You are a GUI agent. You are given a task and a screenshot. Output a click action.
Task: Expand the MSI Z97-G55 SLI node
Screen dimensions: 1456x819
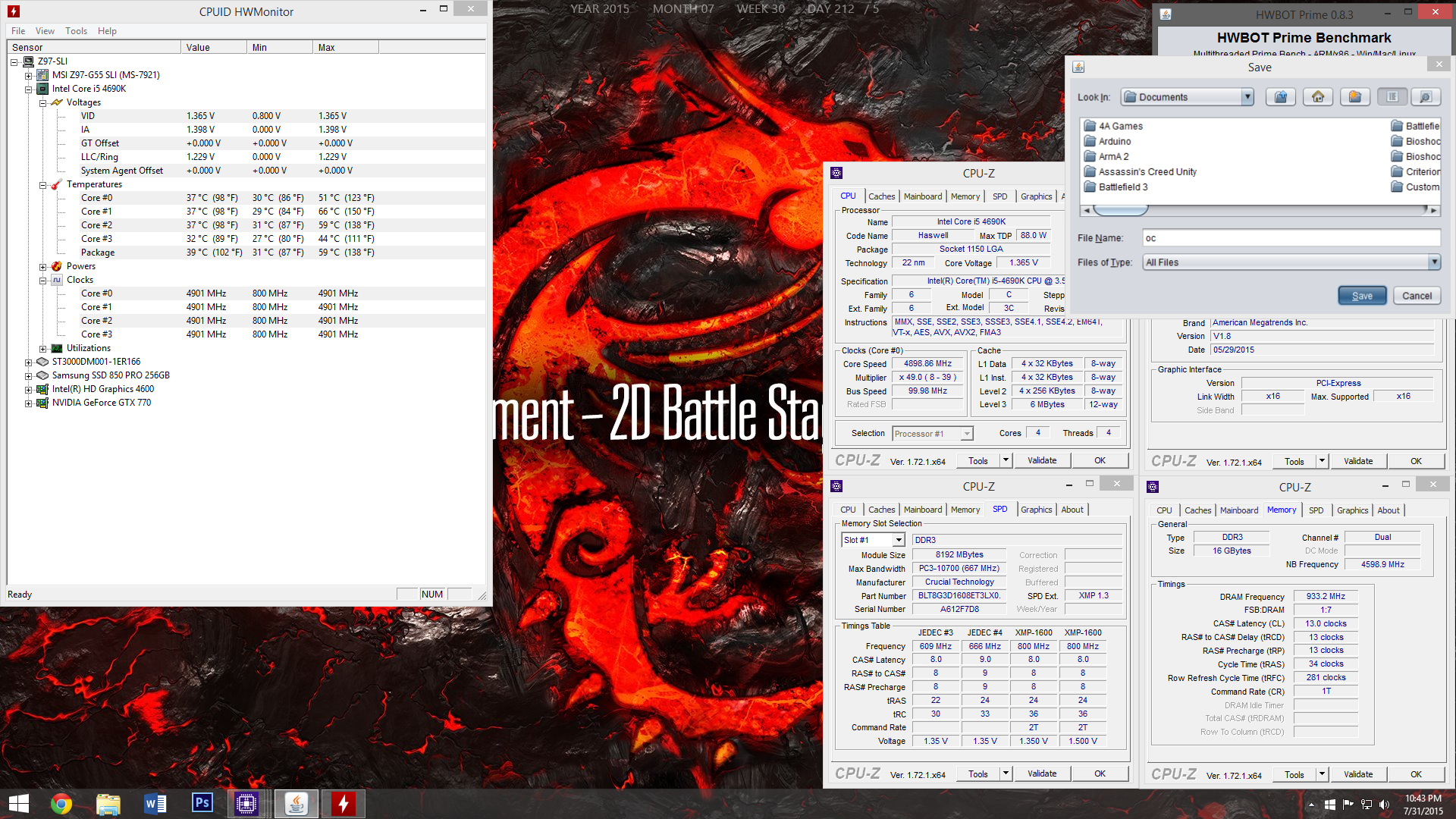click(29, 75)
